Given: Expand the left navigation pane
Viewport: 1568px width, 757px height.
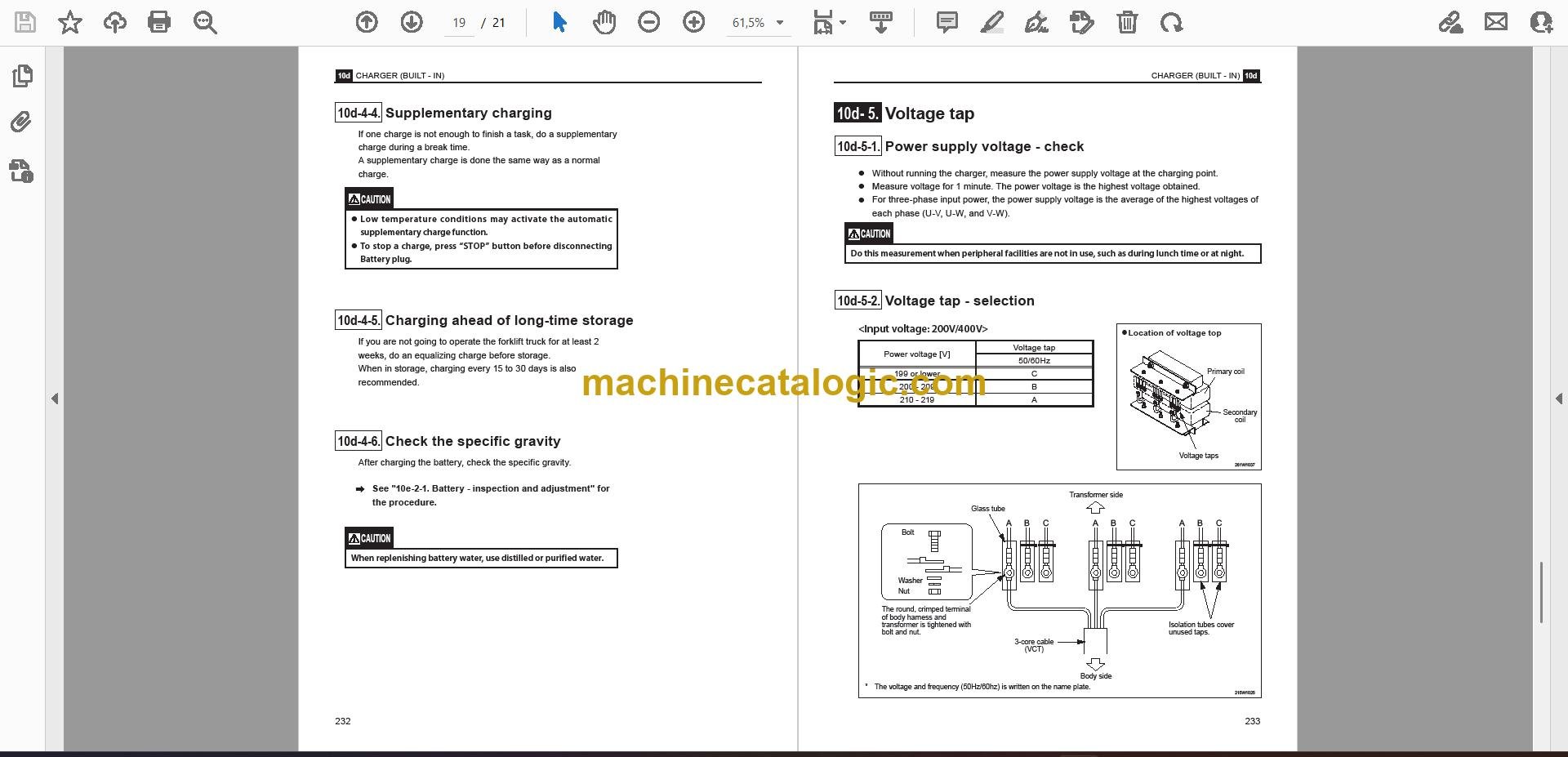Looking at the screenshot, I should [55, 399].
